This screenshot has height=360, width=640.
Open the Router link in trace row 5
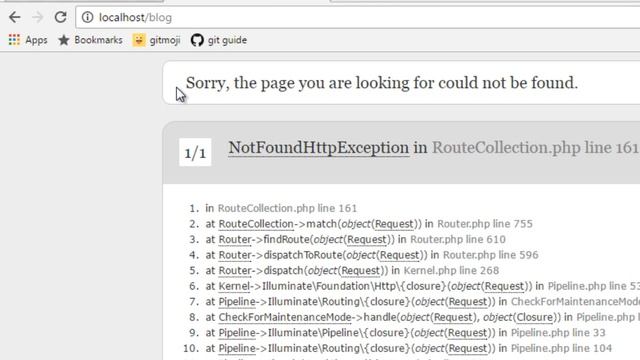tap(235, 270)
